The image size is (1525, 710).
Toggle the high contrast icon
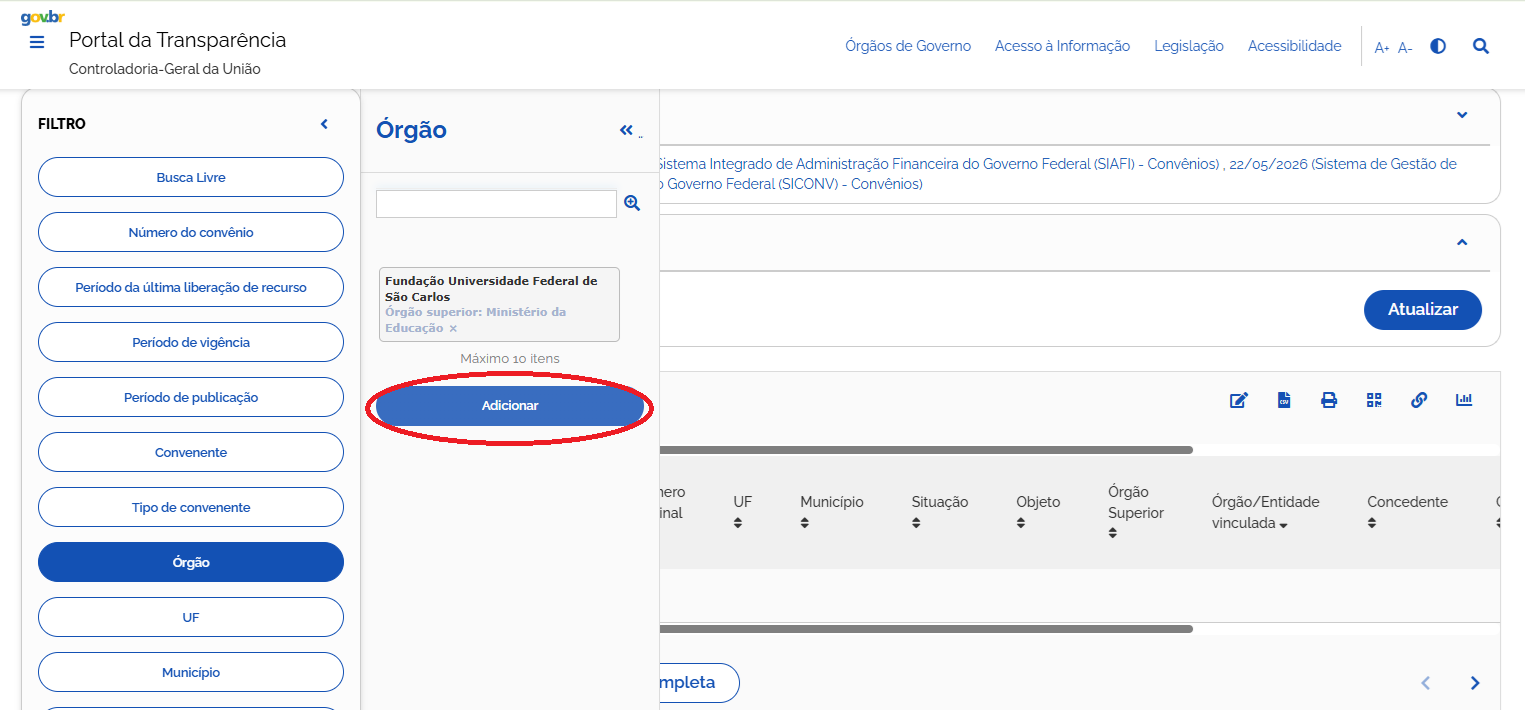1438,46
